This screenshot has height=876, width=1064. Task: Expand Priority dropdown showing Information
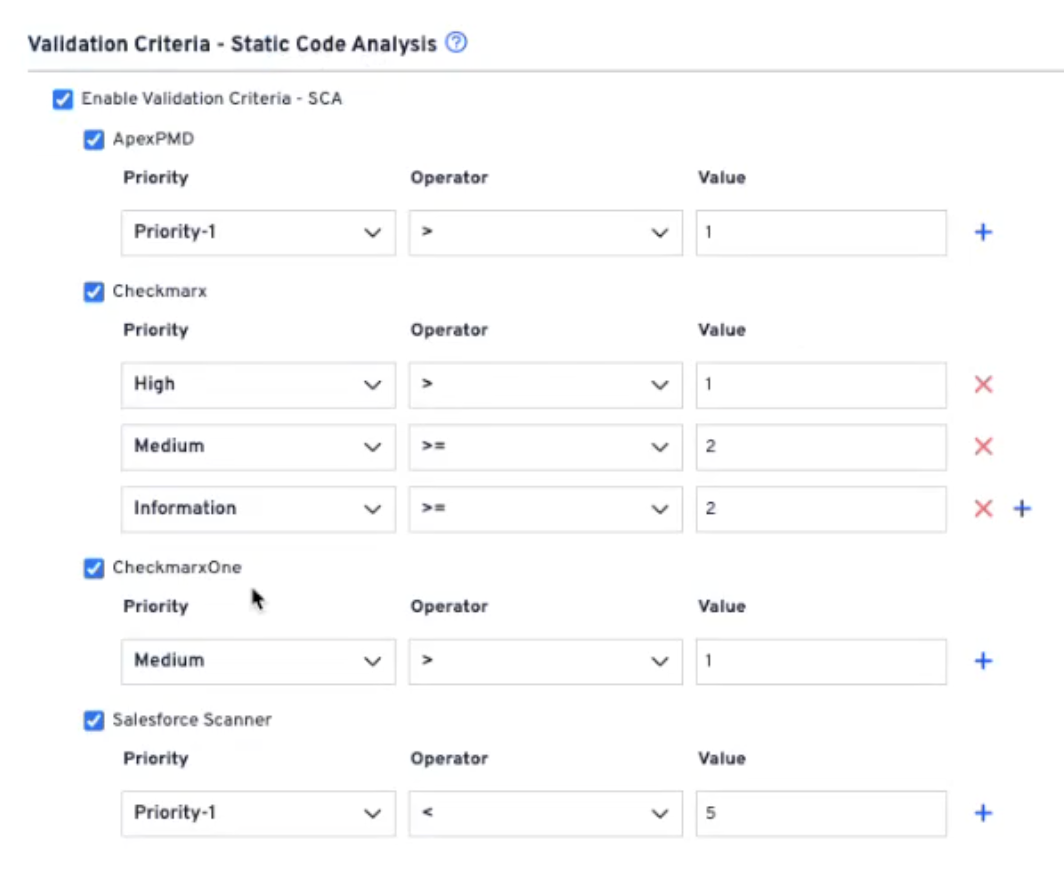[x=258, y=509]
